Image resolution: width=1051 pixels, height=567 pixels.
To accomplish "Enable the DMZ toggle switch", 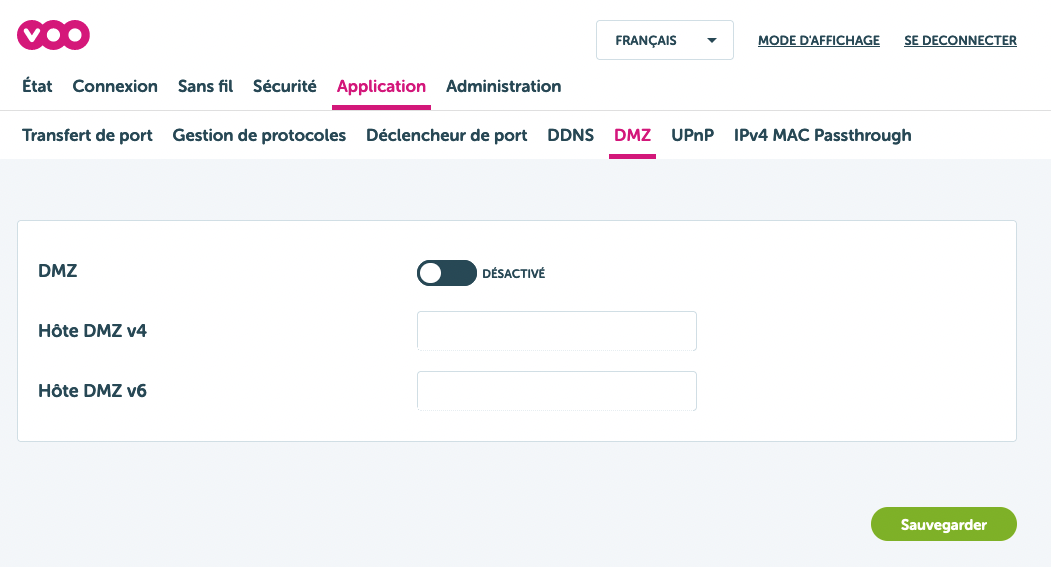I will [x=446, y=273].
